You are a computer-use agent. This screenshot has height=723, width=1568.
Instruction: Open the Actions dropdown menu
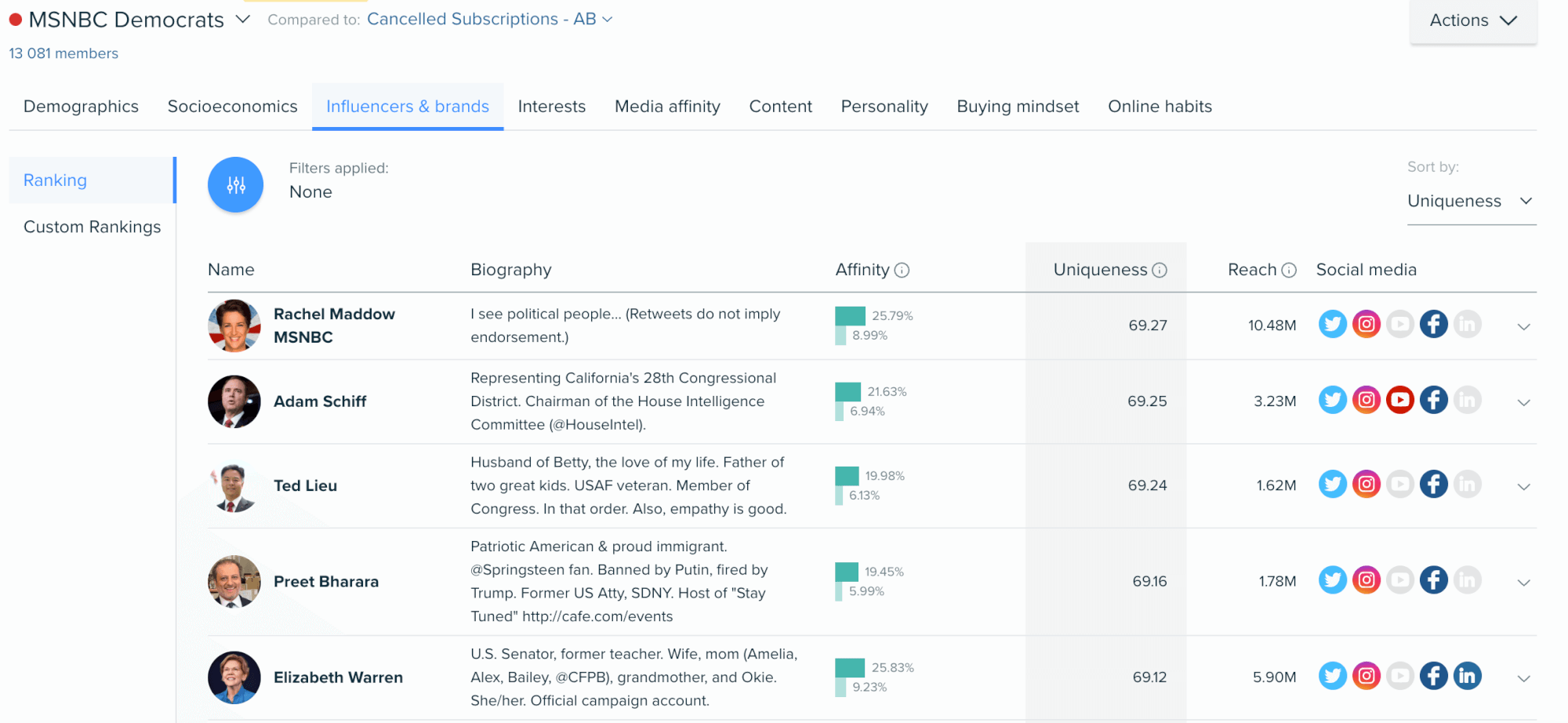click(x=1472, y=20)
